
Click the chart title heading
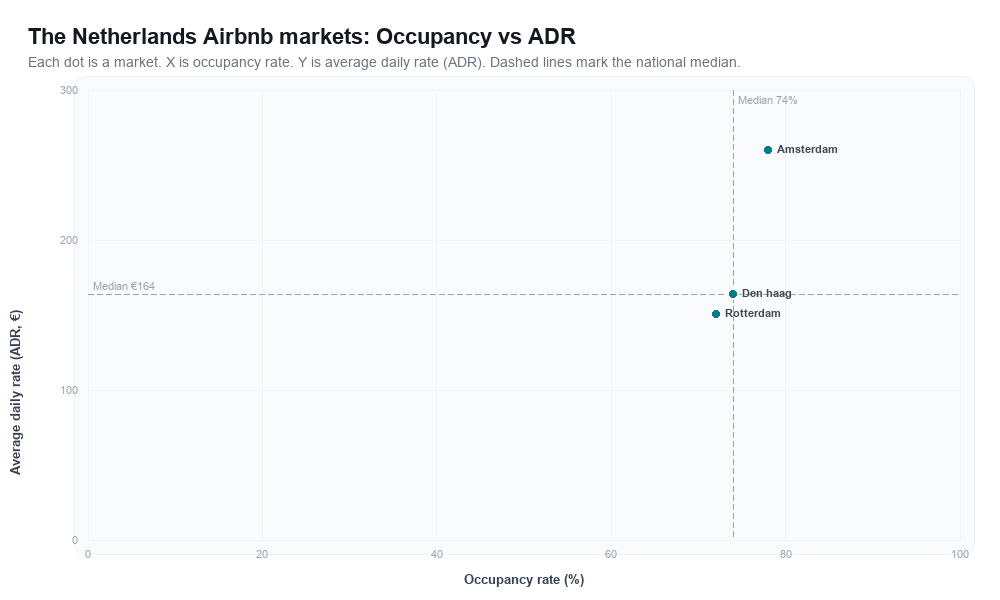coord(302,36)
